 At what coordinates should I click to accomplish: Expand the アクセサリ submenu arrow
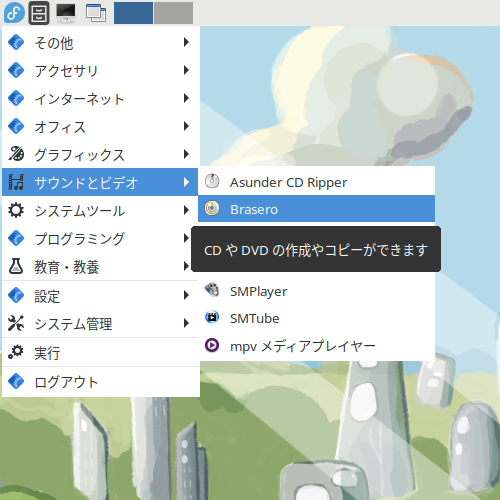[186, 70]
